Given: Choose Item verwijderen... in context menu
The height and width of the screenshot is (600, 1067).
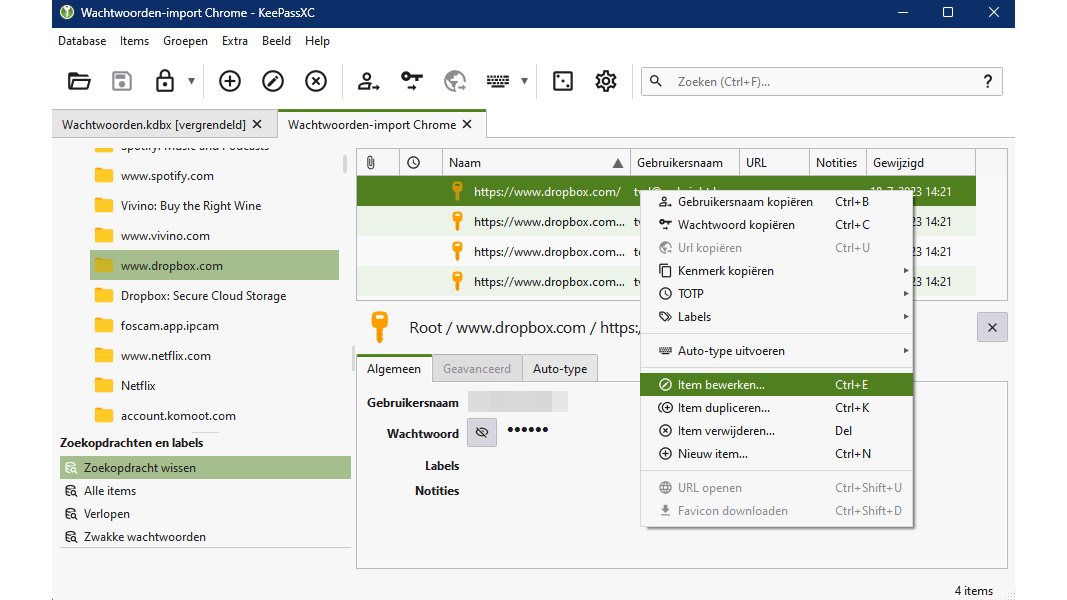Looking at the screenshot, I should 776,431.
